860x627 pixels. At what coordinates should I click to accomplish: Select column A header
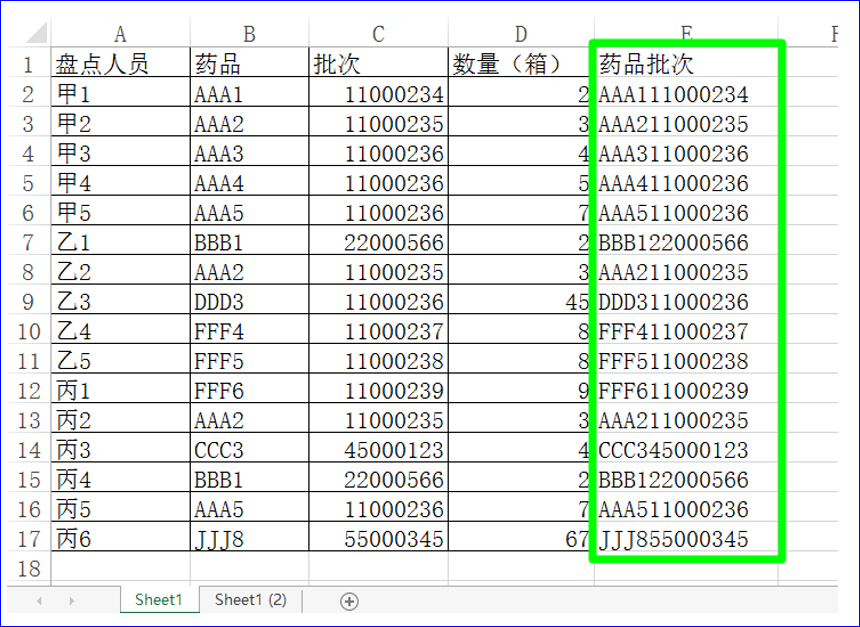point(121,34)
